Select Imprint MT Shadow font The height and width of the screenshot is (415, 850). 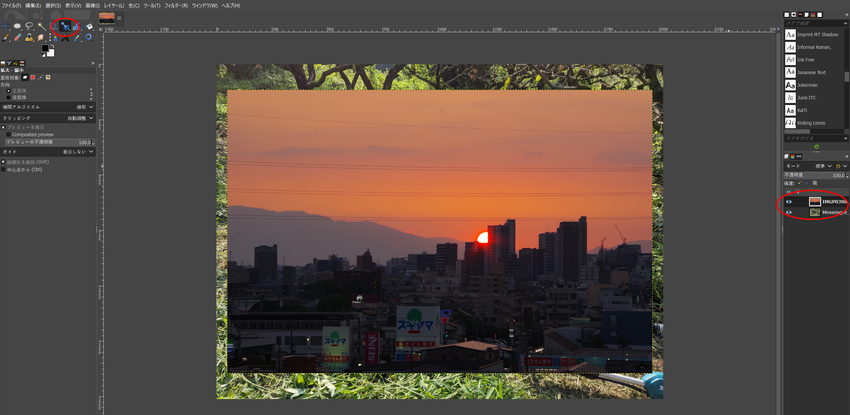coord(815,34)
